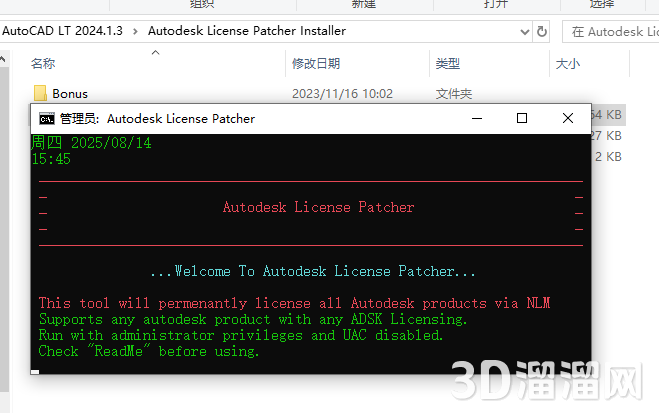Select AutoCAD LT 2024.1.3 in breadcrumb
Screen dimensions: 659x413
[62, 31]
